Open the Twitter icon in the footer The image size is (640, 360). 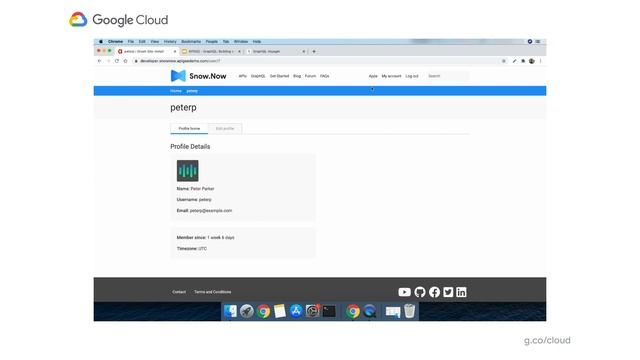448,292
